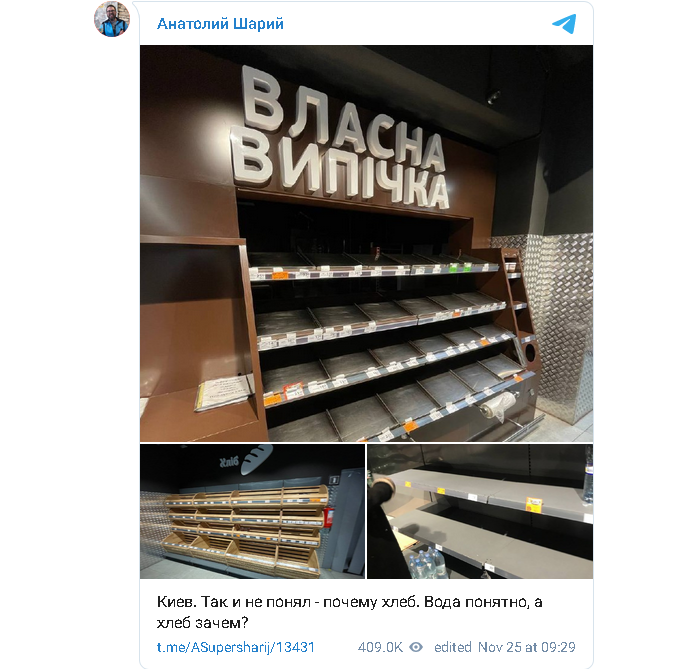686x669 pixels.
Task: Click the paper notice beside the bakery shelves
Action: point(224,393)
